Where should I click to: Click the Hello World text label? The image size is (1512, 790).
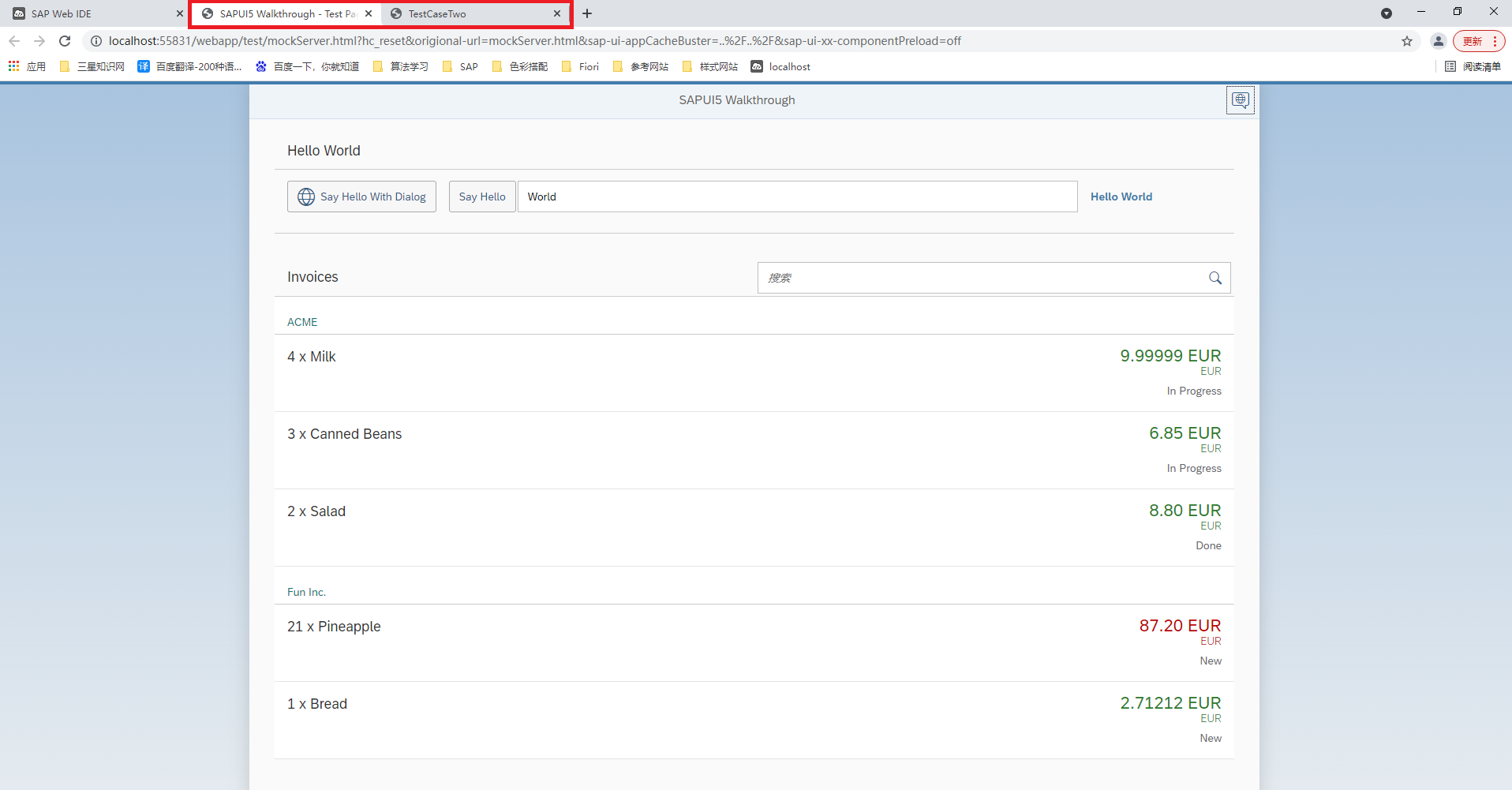(x=1121, y=197)
